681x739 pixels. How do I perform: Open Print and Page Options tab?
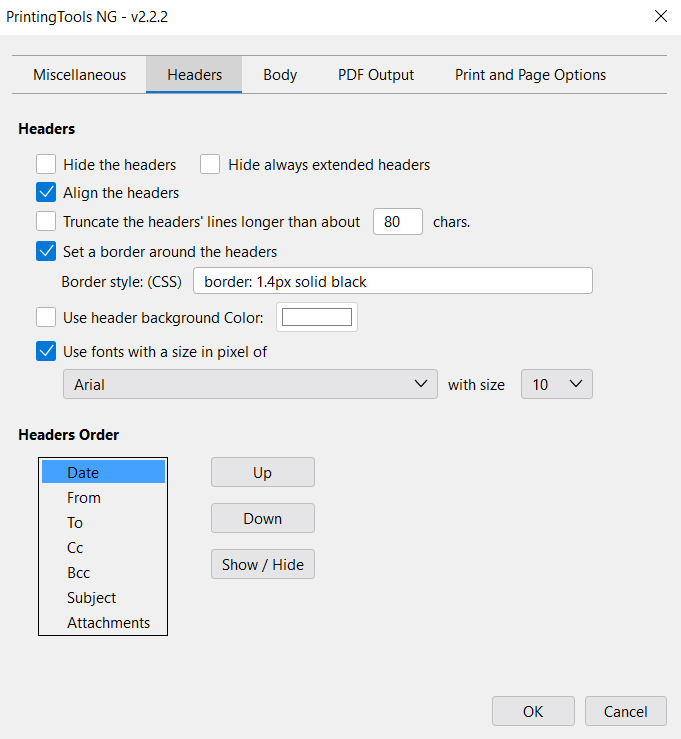pos(530,75)
